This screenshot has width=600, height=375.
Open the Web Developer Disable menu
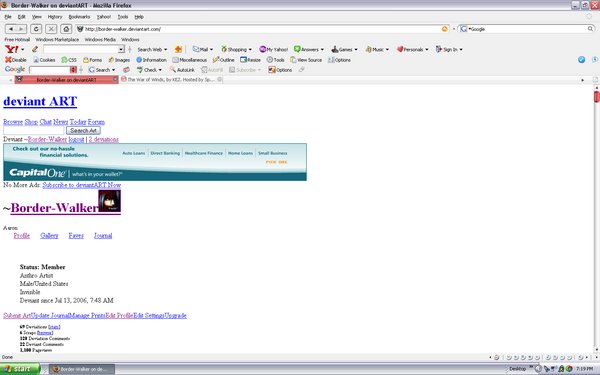[16, 60]
